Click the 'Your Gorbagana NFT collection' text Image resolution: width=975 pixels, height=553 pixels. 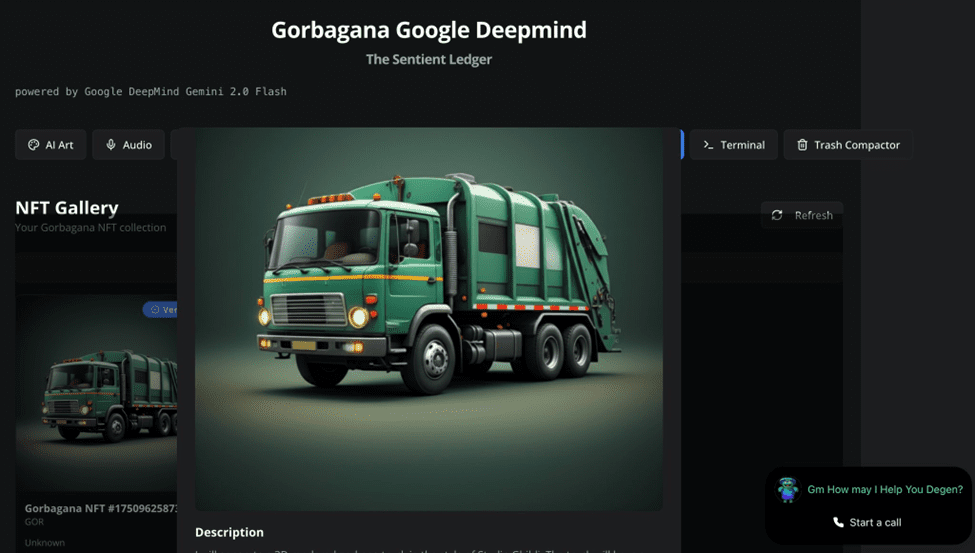tap(91, 228)
